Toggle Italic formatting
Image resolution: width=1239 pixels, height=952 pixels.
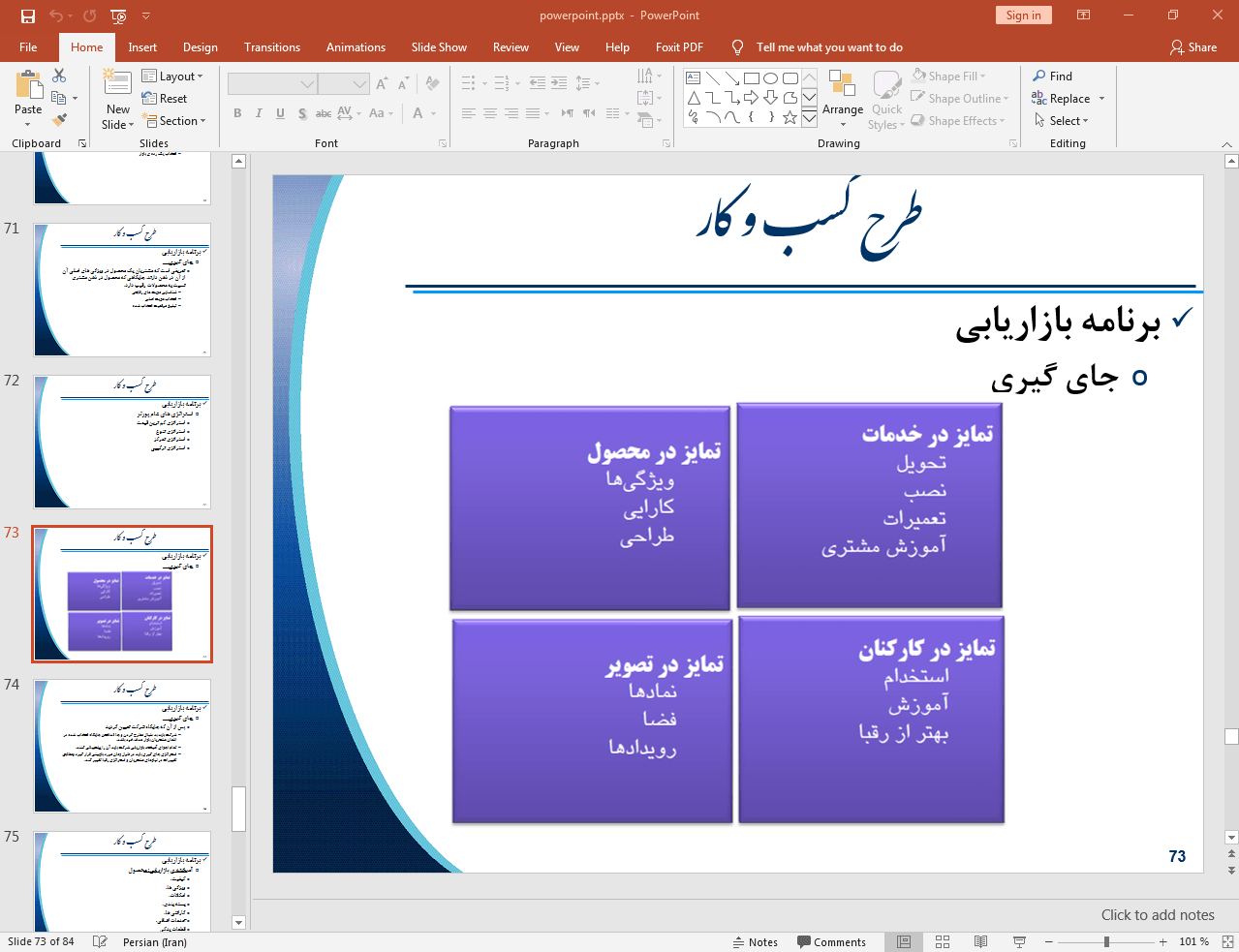tap(259, 113)
